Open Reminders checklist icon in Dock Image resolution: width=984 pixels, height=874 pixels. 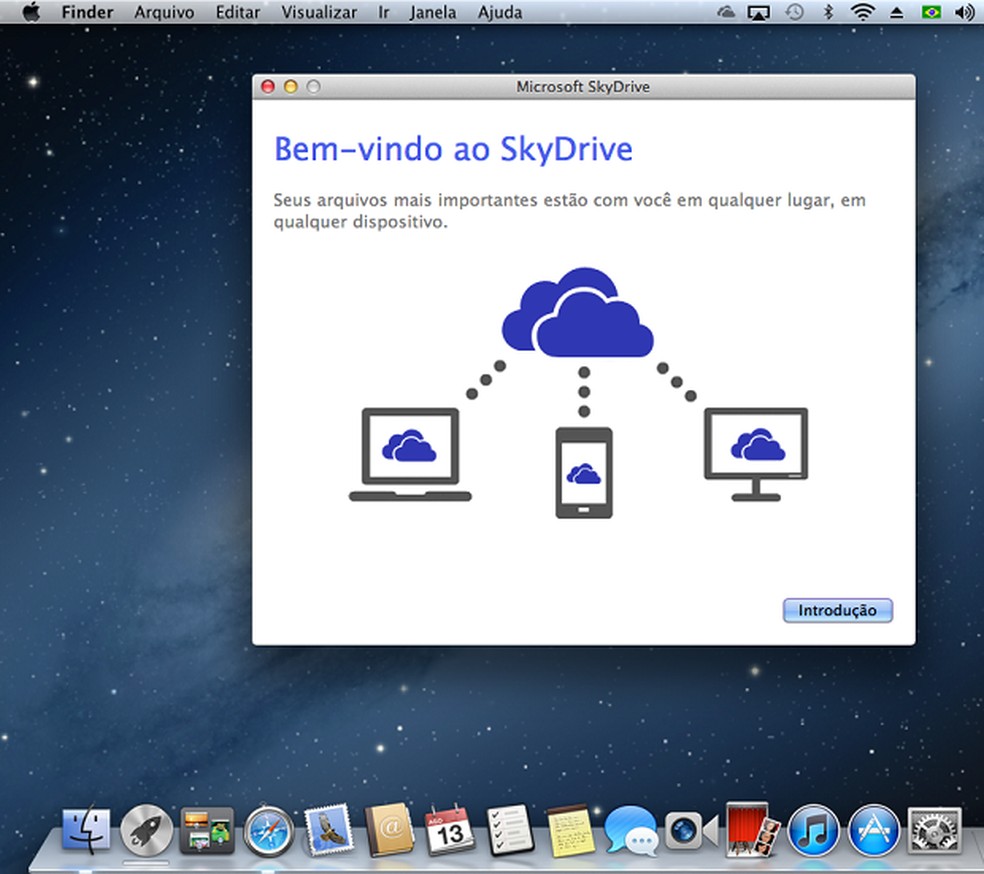pyautogui.click(x=510, y=830)
